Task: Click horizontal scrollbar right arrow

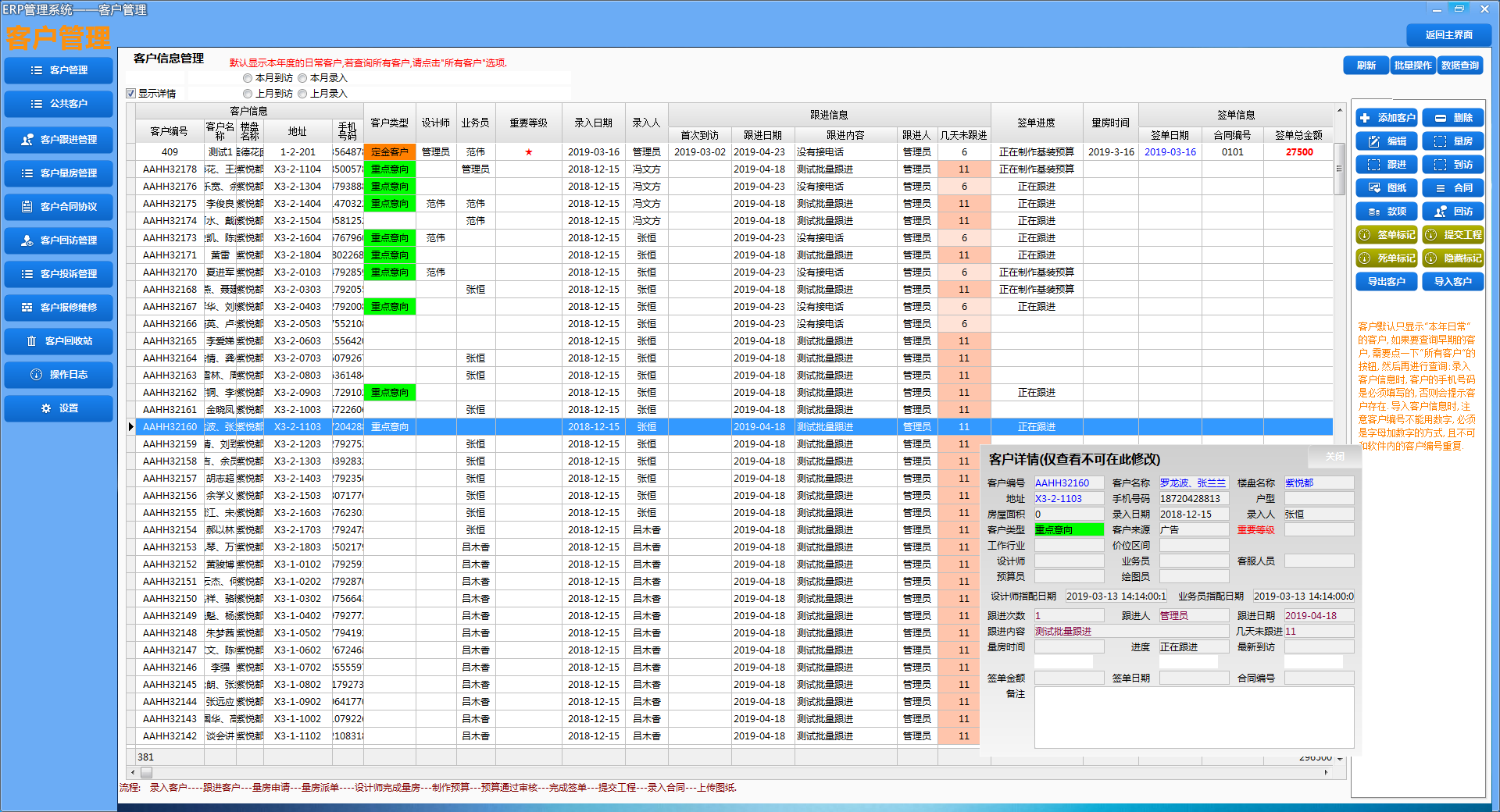Action: click(1327, 772)
